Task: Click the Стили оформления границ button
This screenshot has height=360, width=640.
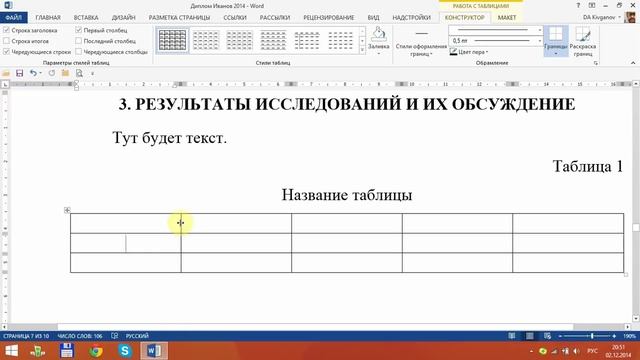Action: pyautogui.click(x=421, y=42)
